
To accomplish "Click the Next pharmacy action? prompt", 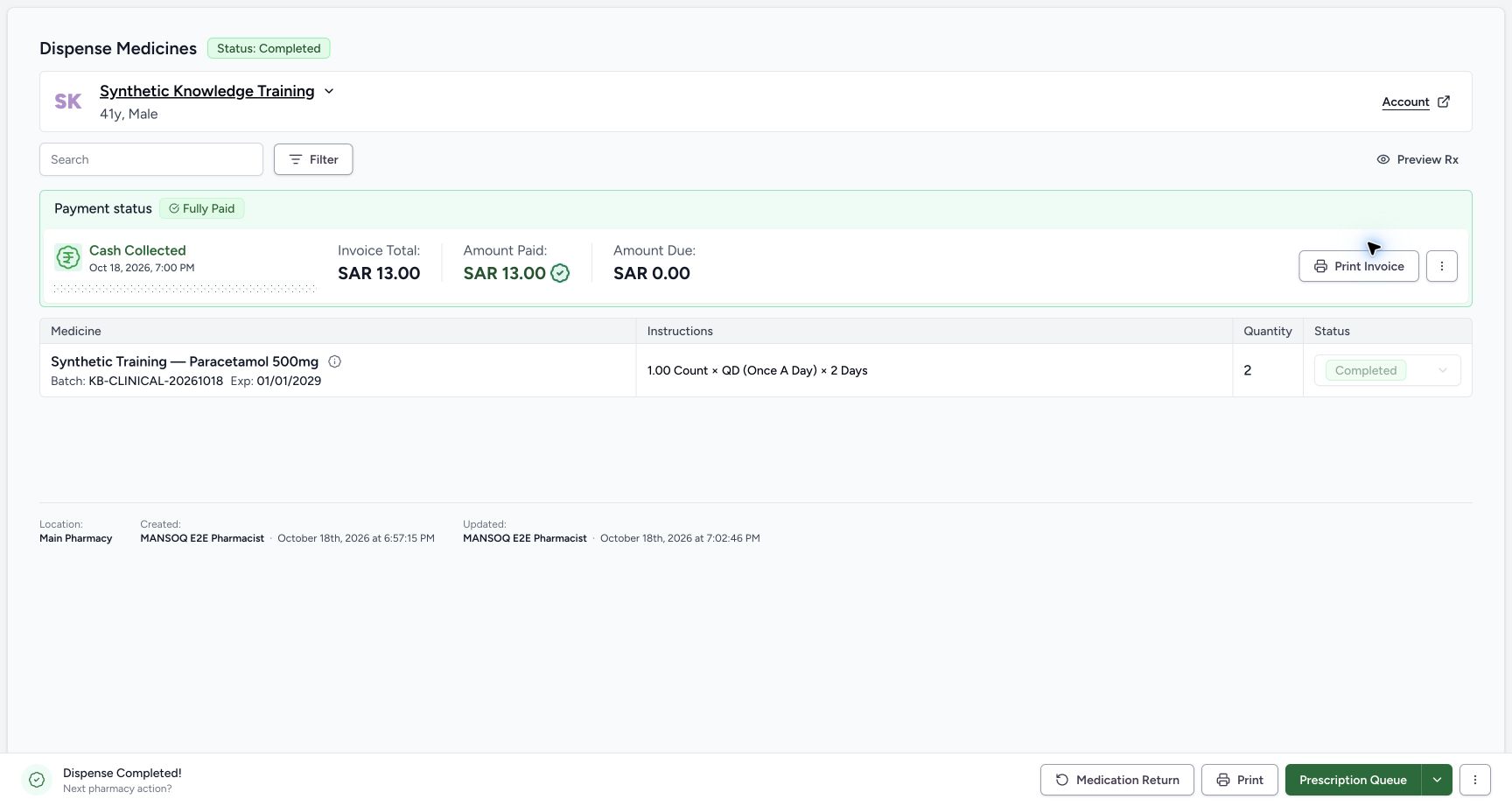I will coord(117,788).
